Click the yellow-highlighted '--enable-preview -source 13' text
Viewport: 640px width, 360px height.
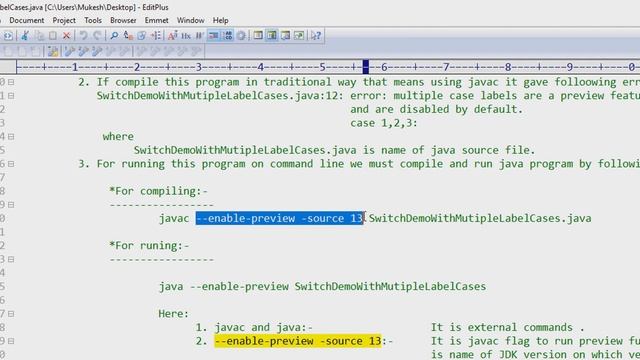pyautogui.click(x=298, y=341)
